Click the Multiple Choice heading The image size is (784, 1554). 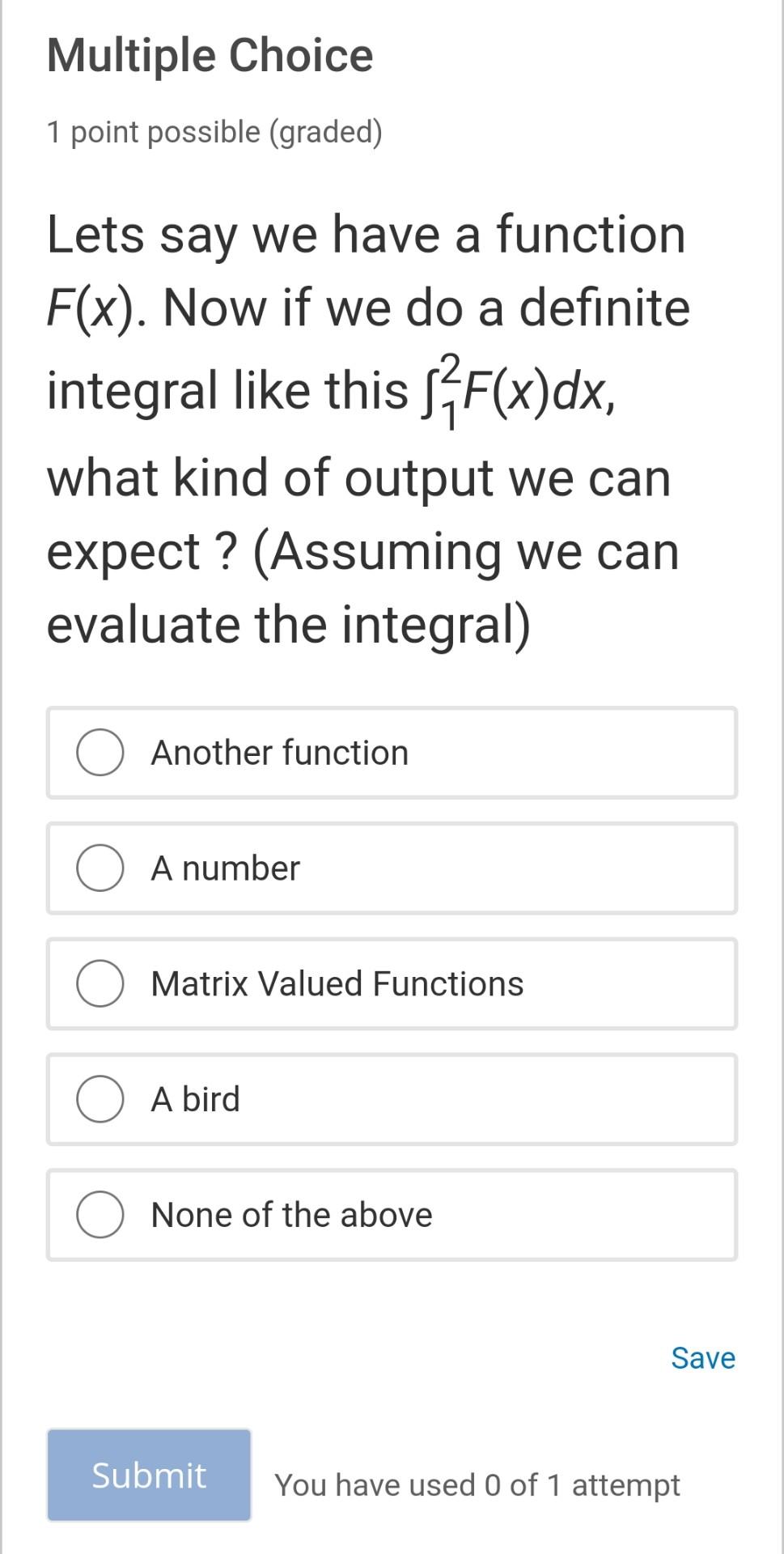(209, 55)
